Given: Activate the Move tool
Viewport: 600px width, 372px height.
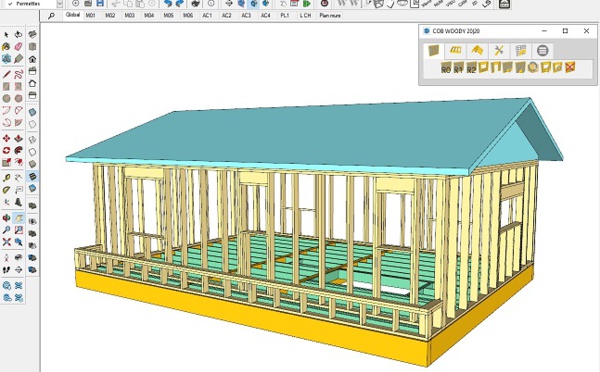Looking at the screenshot, I should (x=6, y=138).
